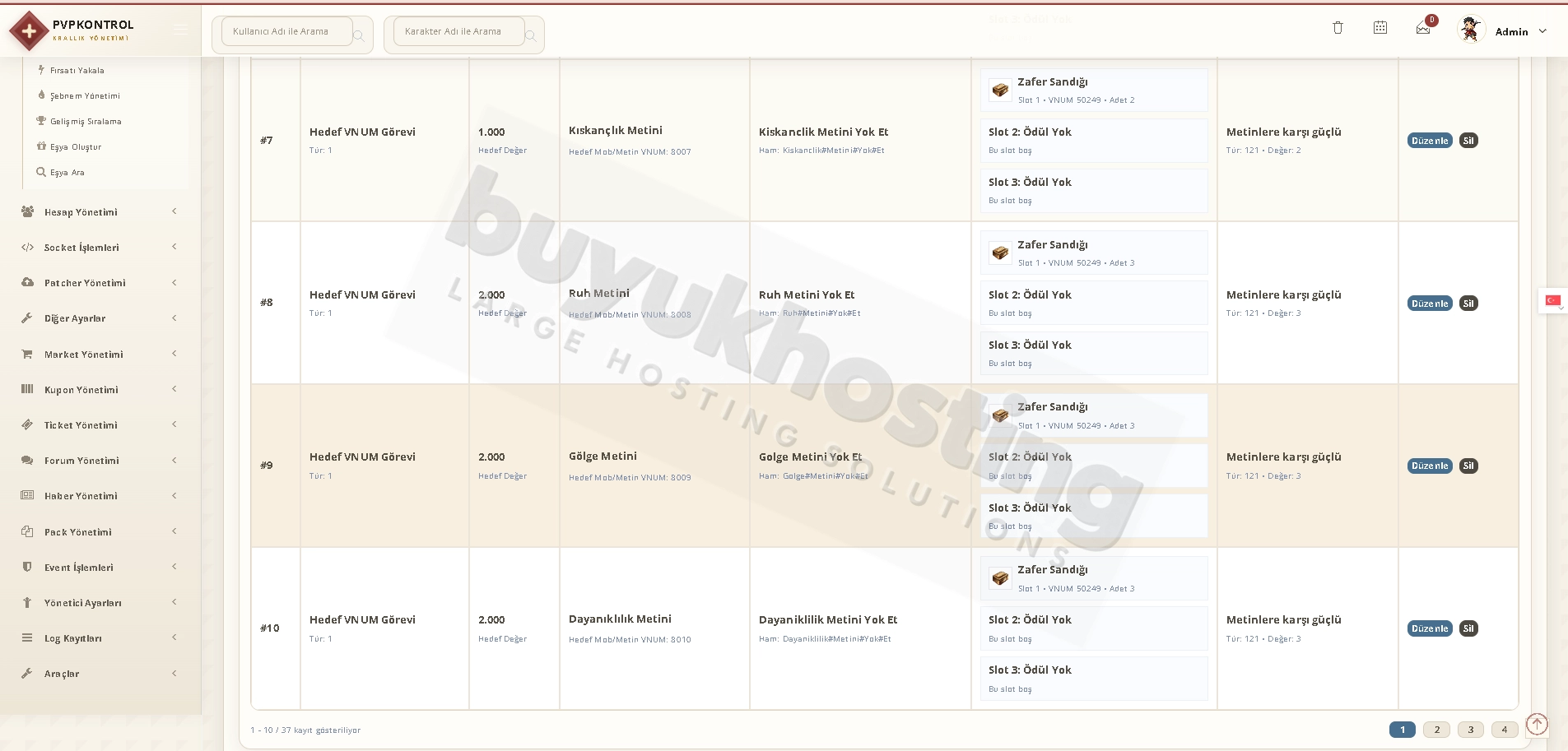Click the Haber Yönetimi newspaper icon
The image size is (1568, 751).
click(x=27, y=495)
